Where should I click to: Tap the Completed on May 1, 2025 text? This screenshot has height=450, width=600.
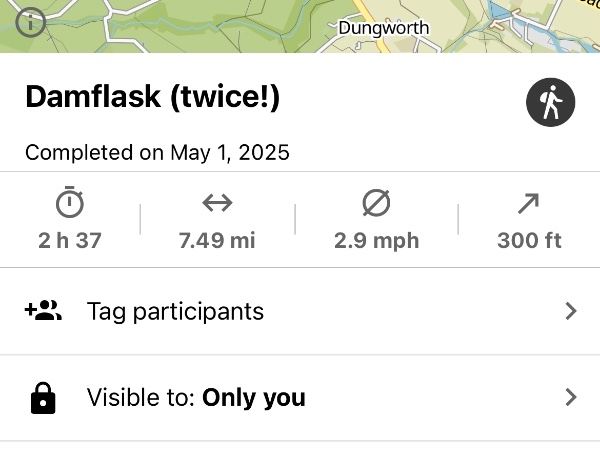[157, 153]
